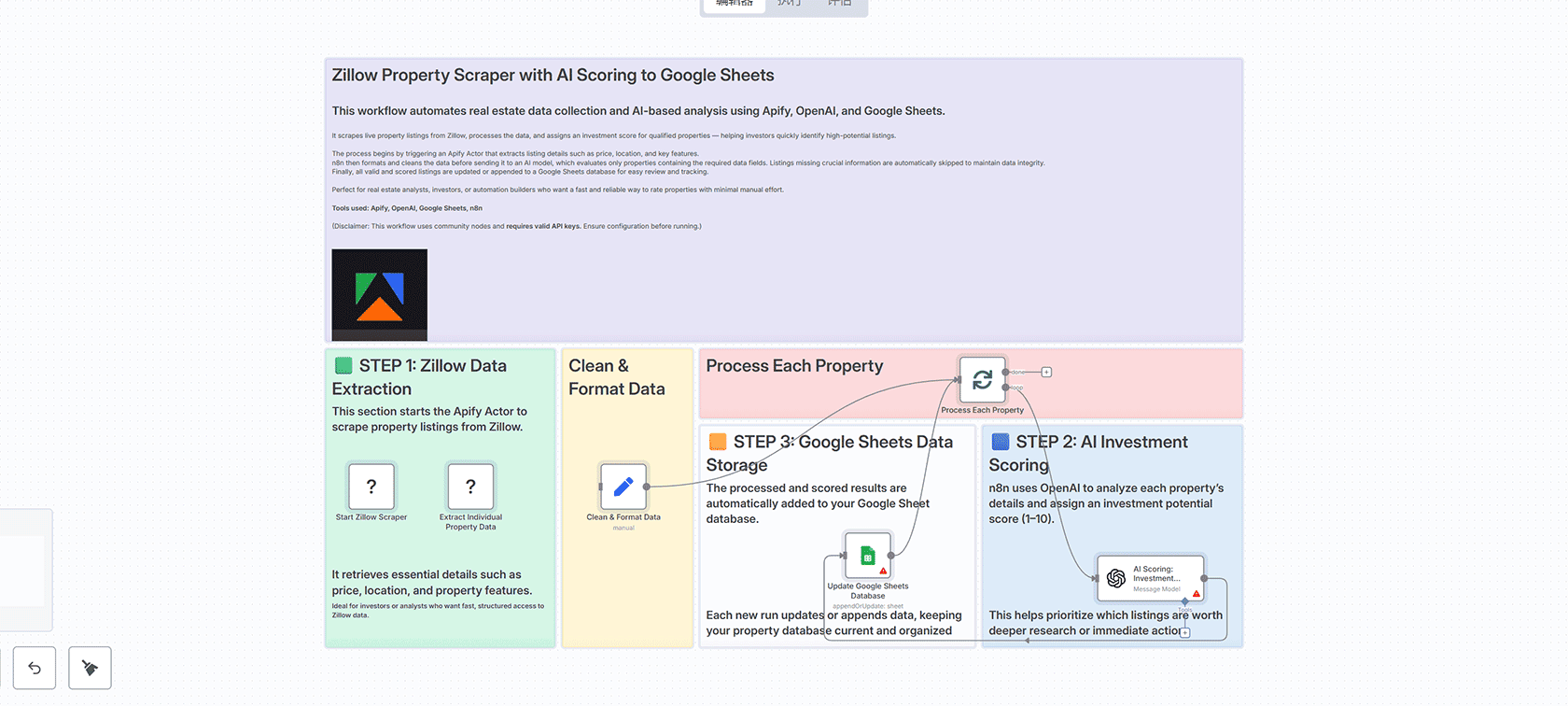Open the AI Scoring Investment OpenAI node
This screenshot has width=1568, height=706.
point(1150,578)
